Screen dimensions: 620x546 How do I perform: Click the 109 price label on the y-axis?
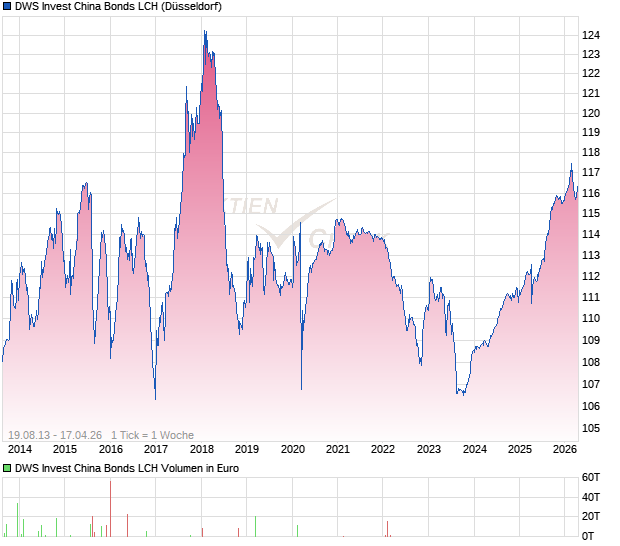591,340
